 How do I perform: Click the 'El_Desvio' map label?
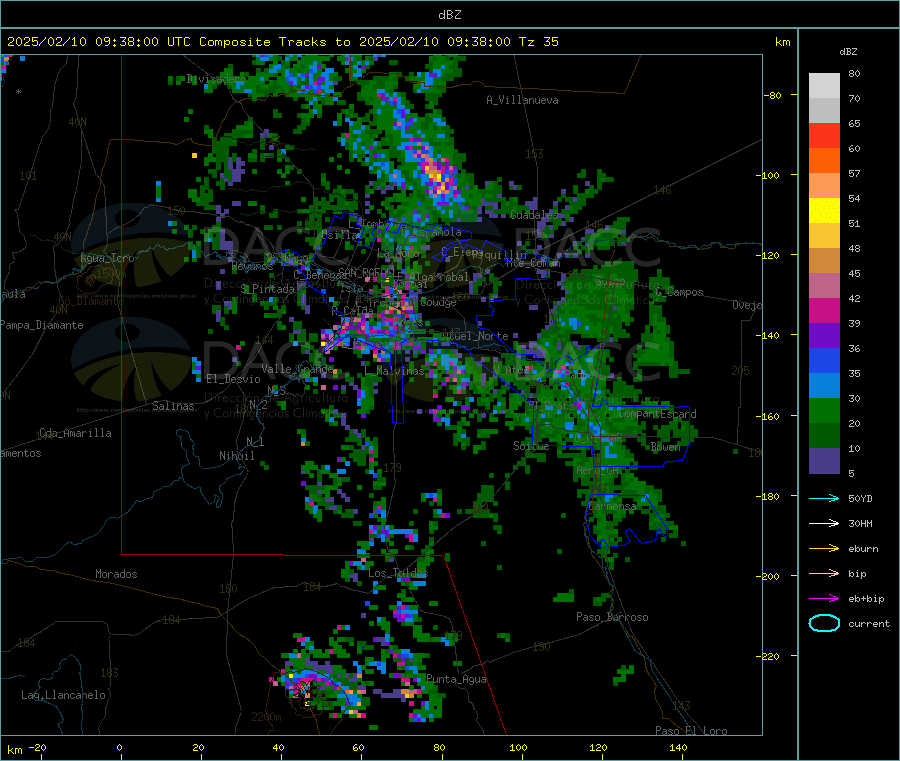point(233,379)
